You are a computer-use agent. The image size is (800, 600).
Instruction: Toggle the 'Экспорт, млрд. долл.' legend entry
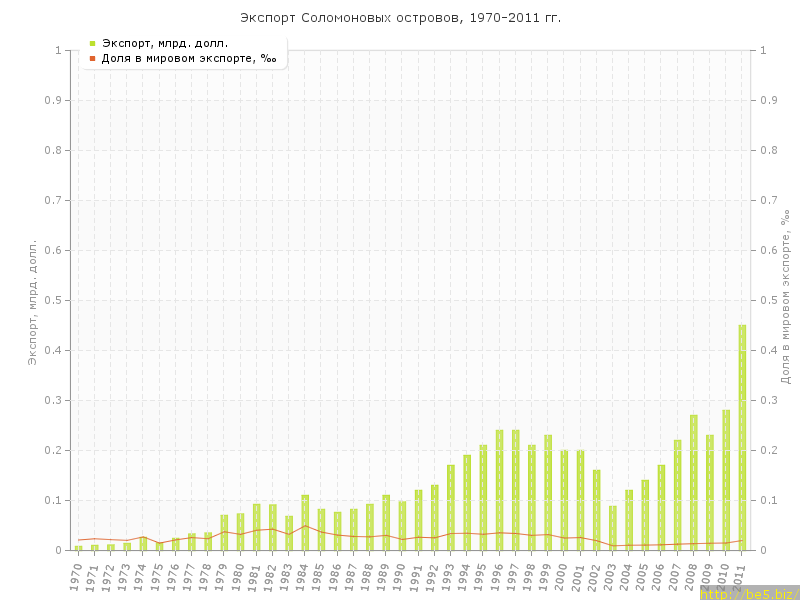[164, 43]
